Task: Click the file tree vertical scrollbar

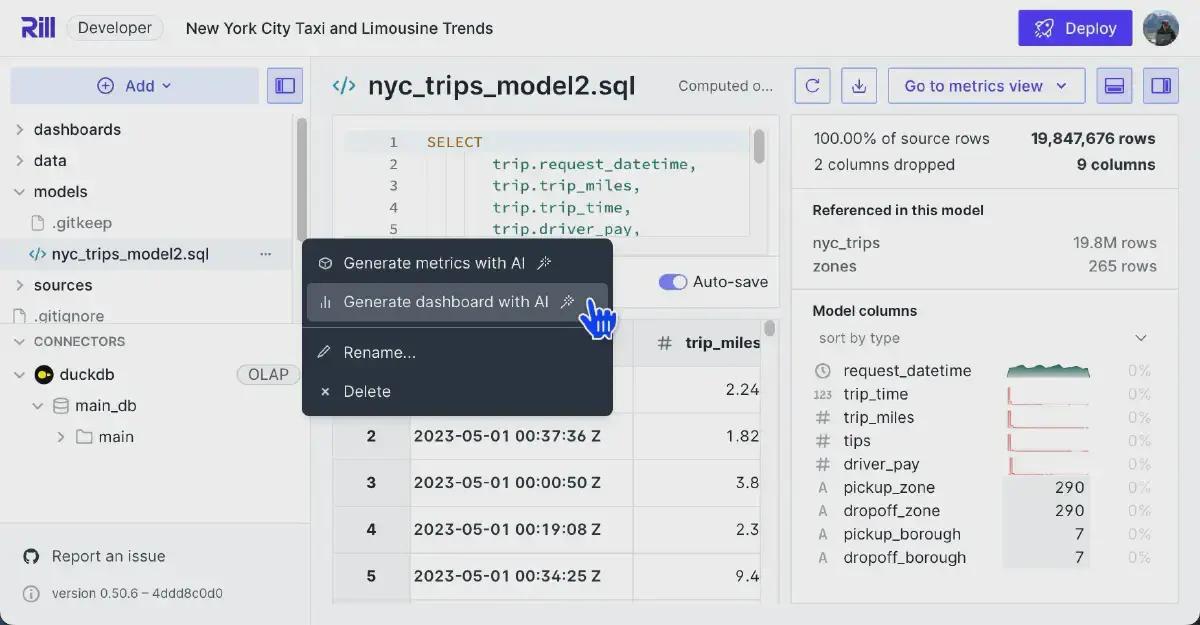Action: point(301,180)
